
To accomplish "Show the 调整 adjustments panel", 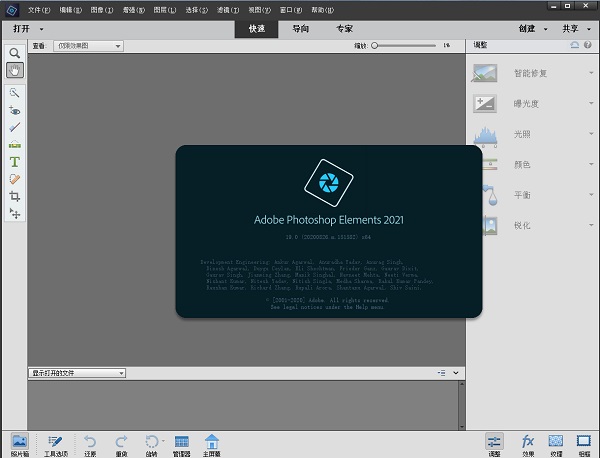I will click(x=494, y=445).
